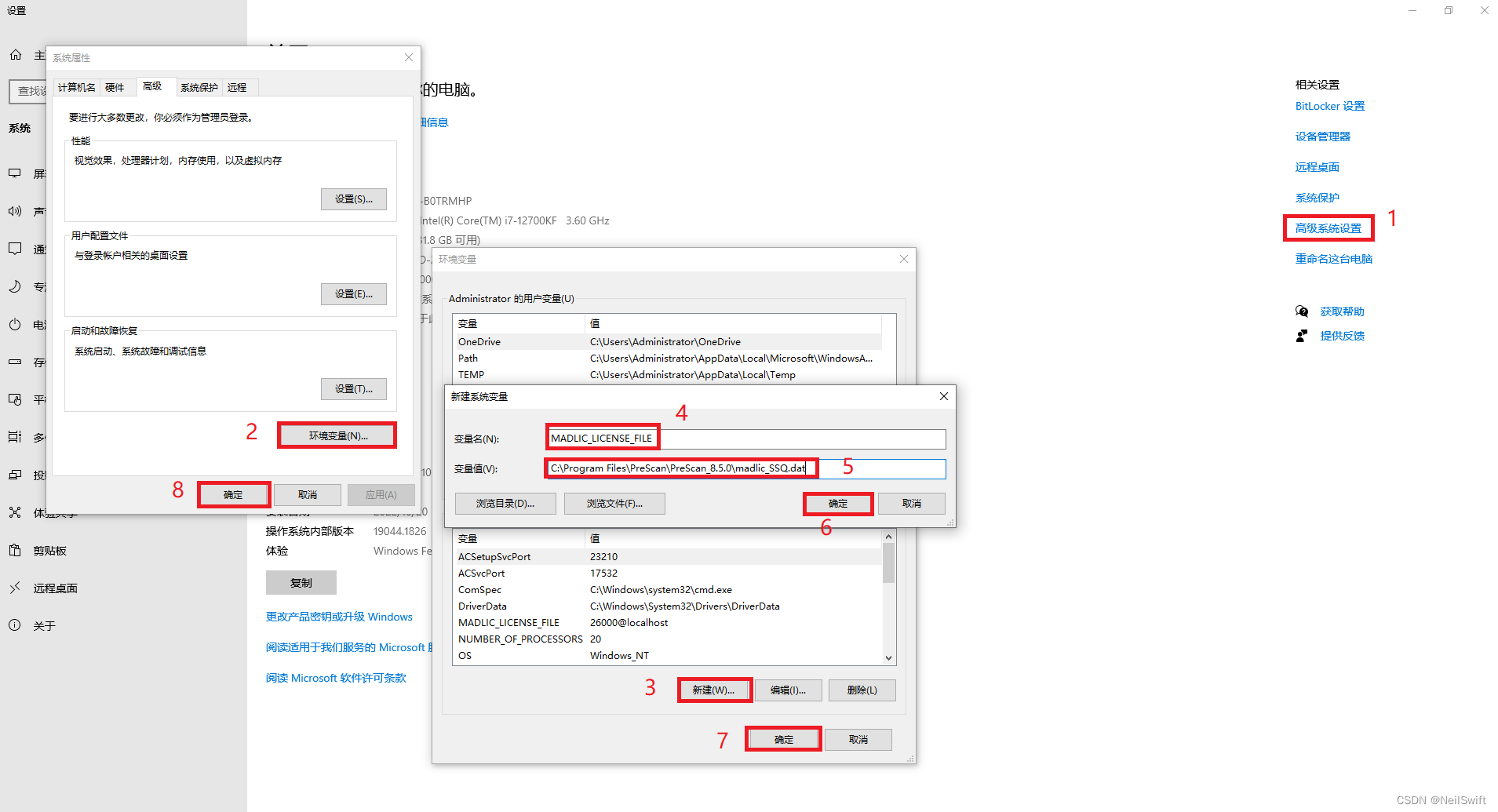Select the TEMP user variable row
The width and height of the screenshot is (1498, 812).
click(667, 375)
